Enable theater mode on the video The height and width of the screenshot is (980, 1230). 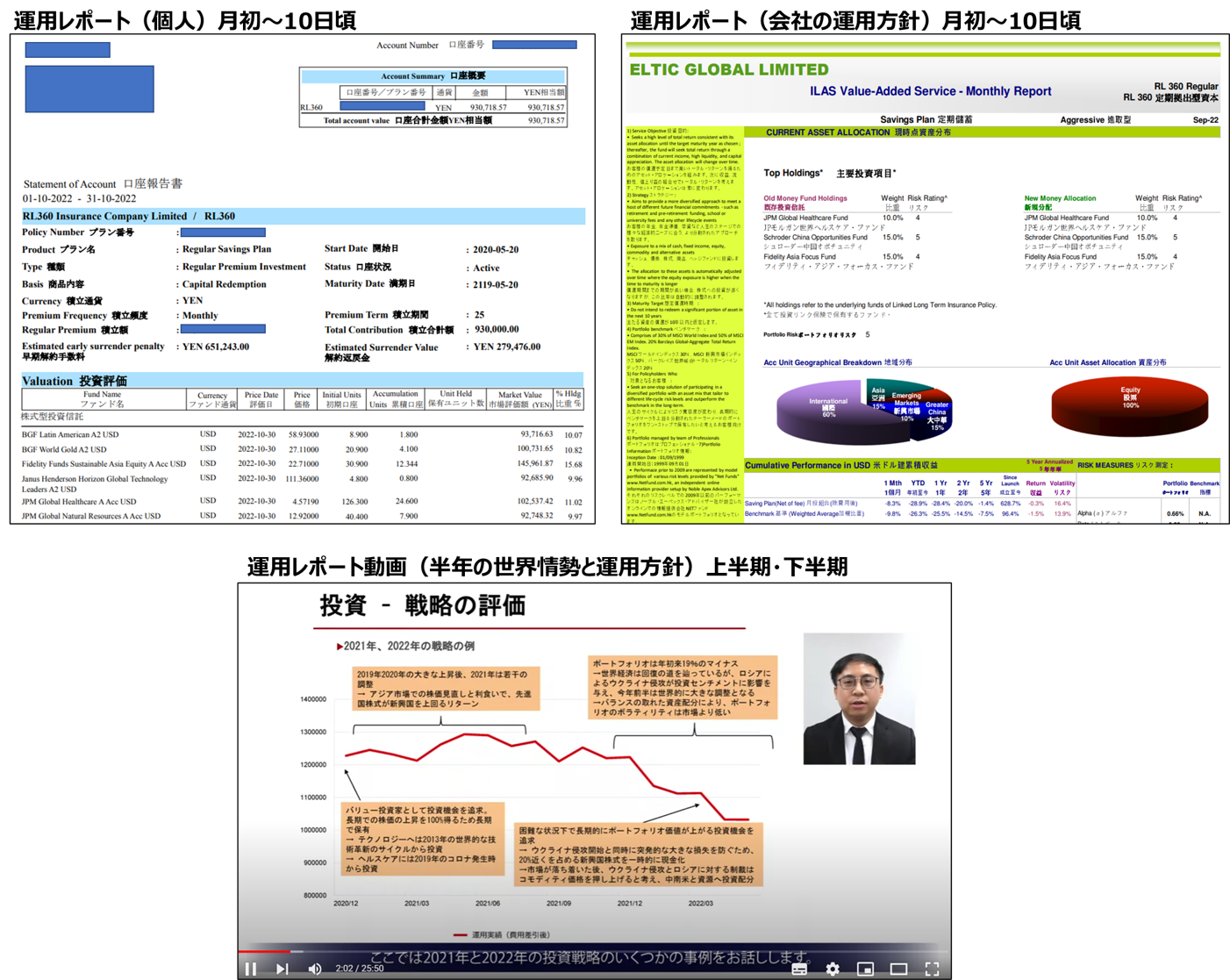(x=898, y=969)
